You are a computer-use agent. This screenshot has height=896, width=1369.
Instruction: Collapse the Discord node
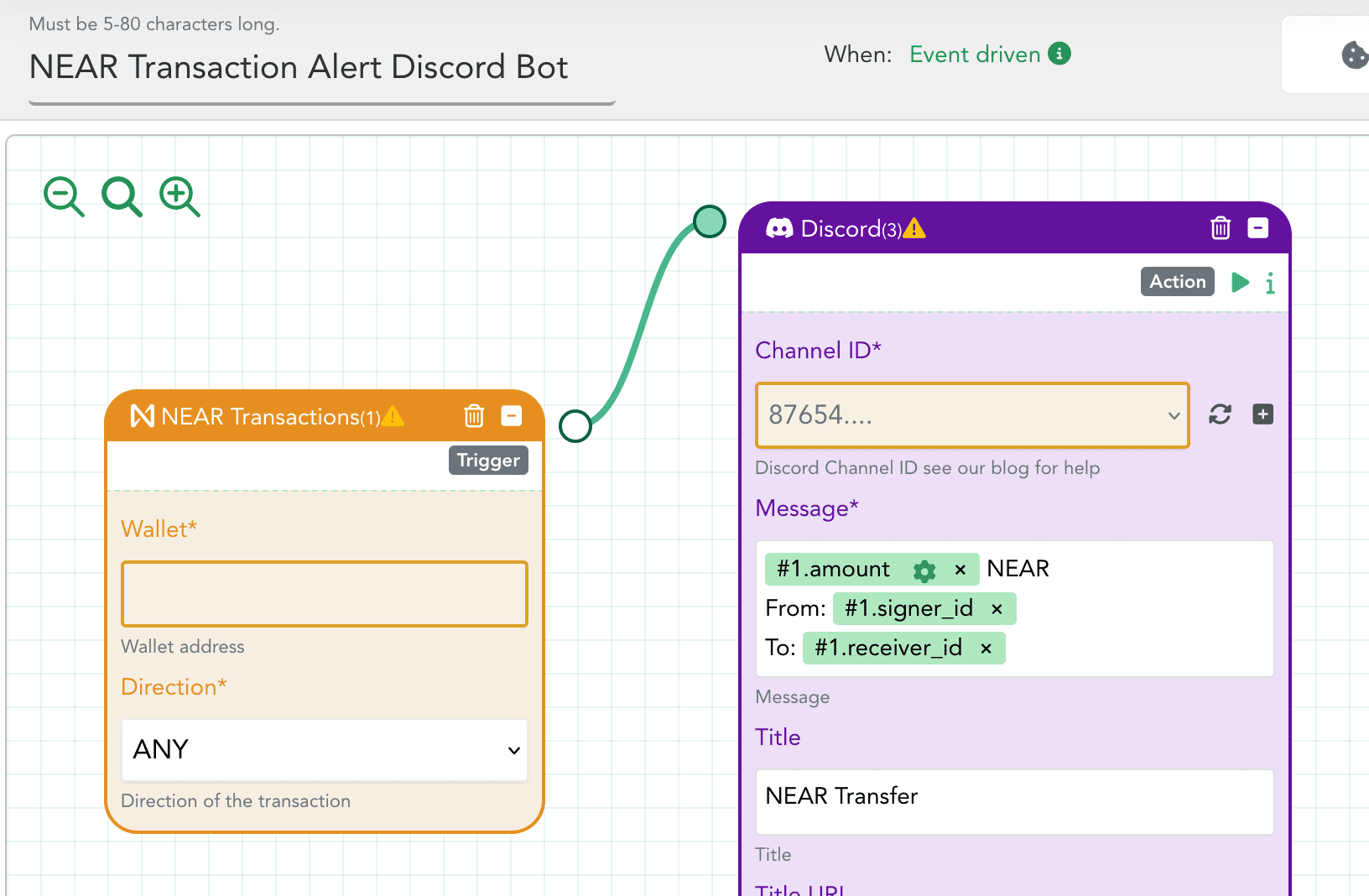tap(1258, 227)
